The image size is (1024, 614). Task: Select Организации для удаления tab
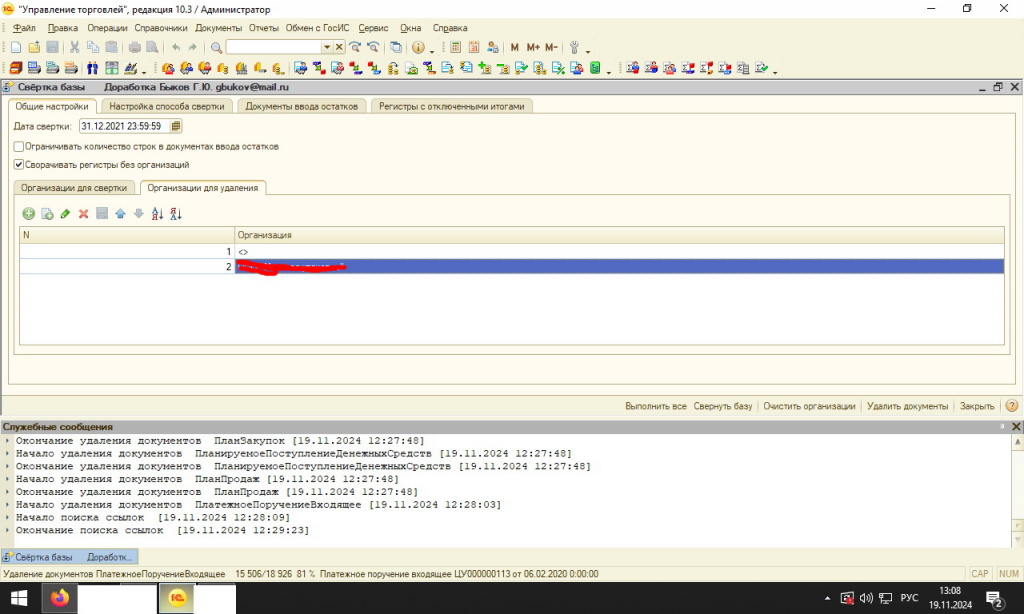202,187
